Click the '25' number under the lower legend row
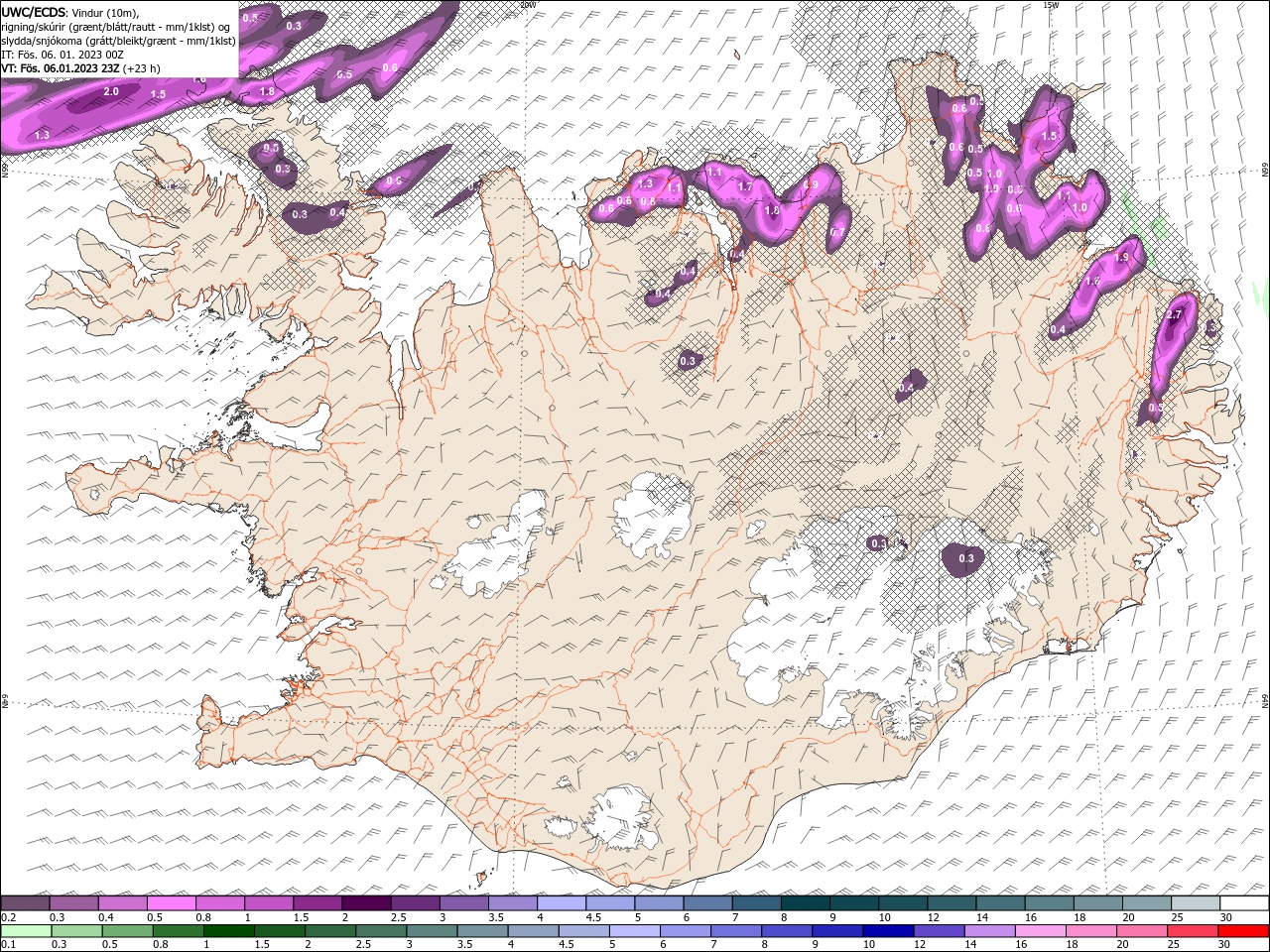The height and width of the screenshot is (952, 1270). tap(1173, 945)
